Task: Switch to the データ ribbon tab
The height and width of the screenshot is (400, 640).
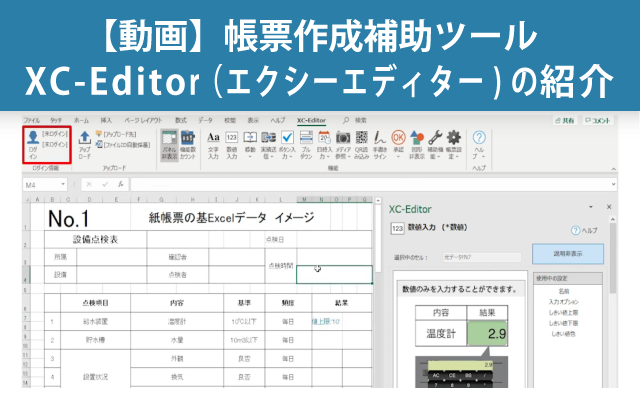Action: pos(205,120)
